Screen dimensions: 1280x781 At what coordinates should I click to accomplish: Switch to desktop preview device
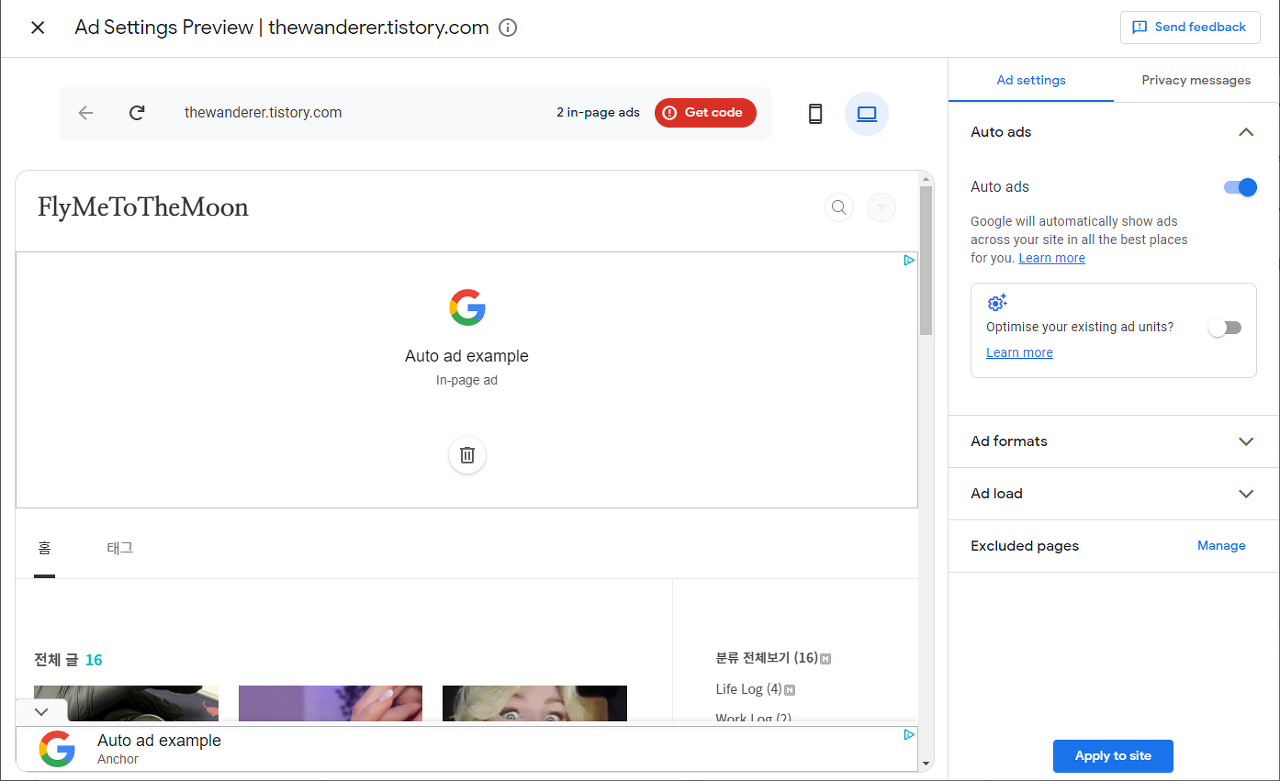[x=867, y=114]
